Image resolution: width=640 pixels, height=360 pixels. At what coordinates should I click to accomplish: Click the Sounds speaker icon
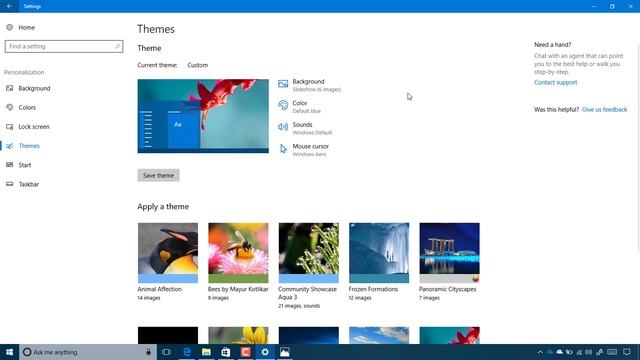(283, 127)
